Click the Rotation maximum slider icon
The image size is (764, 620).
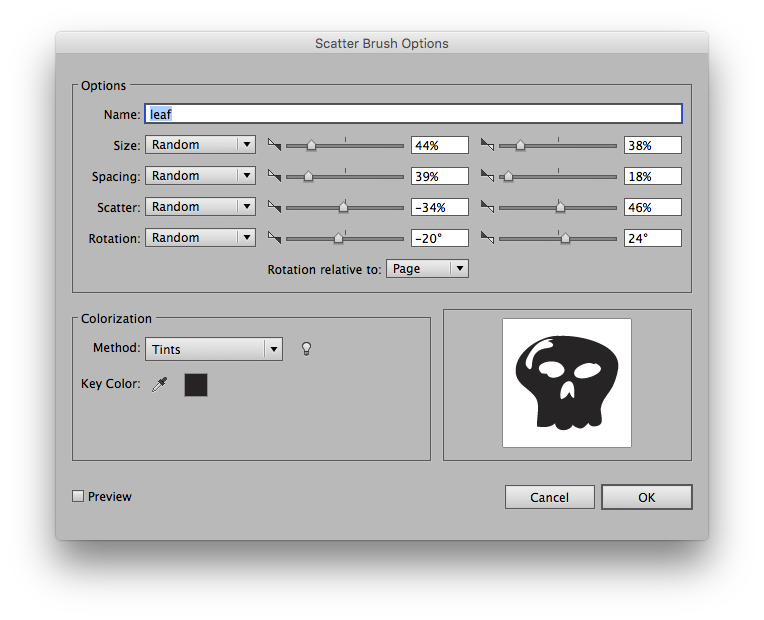(488, 238)
